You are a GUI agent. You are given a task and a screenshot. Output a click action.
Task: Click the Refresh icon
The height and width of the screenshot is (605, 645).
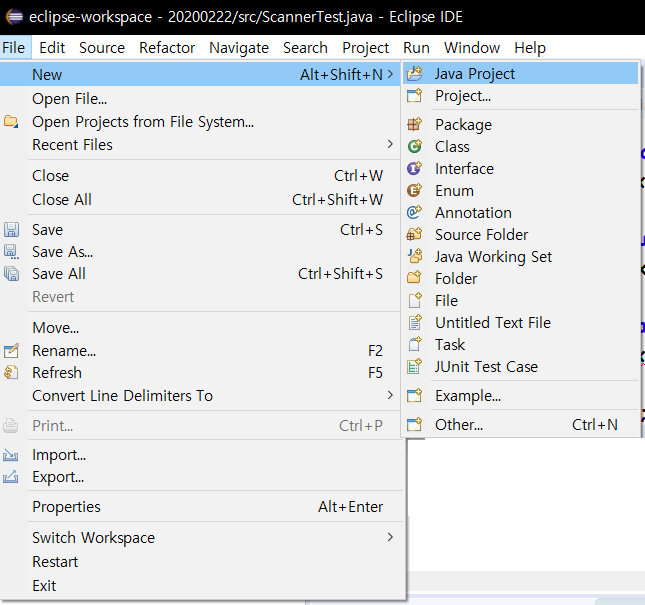pos(11,372)
